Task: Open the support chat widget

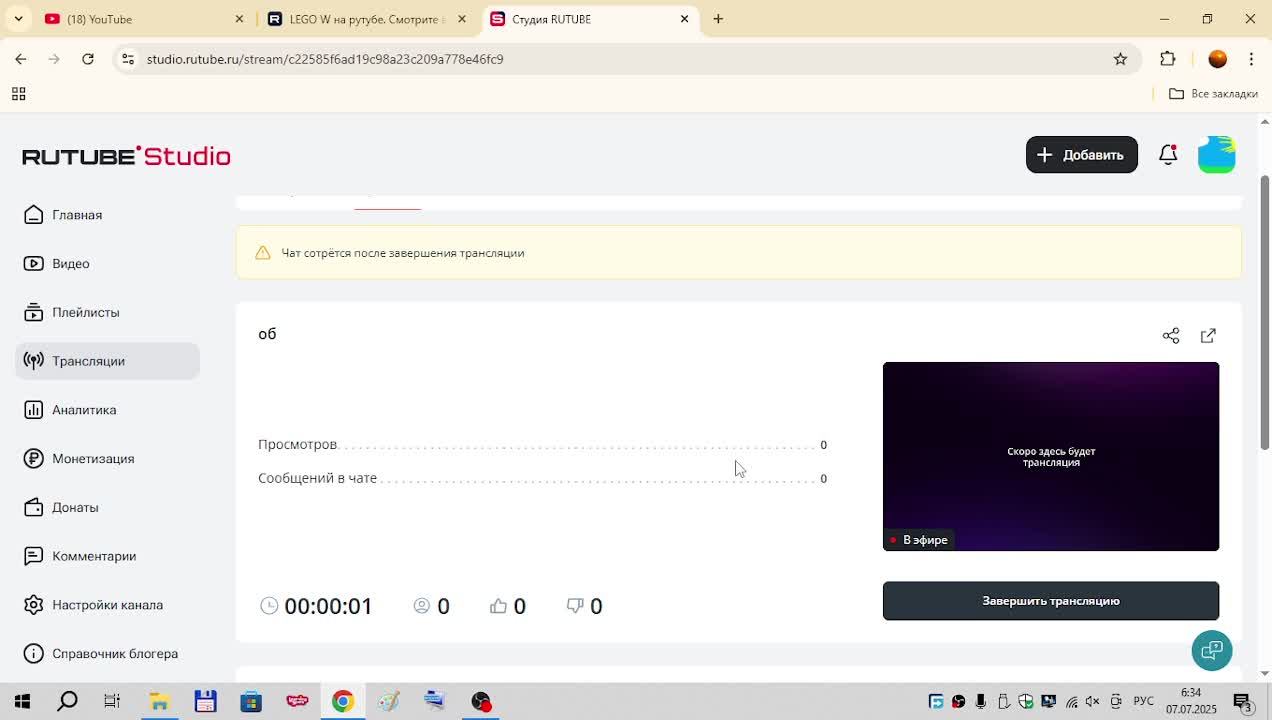Action: 1212,651
